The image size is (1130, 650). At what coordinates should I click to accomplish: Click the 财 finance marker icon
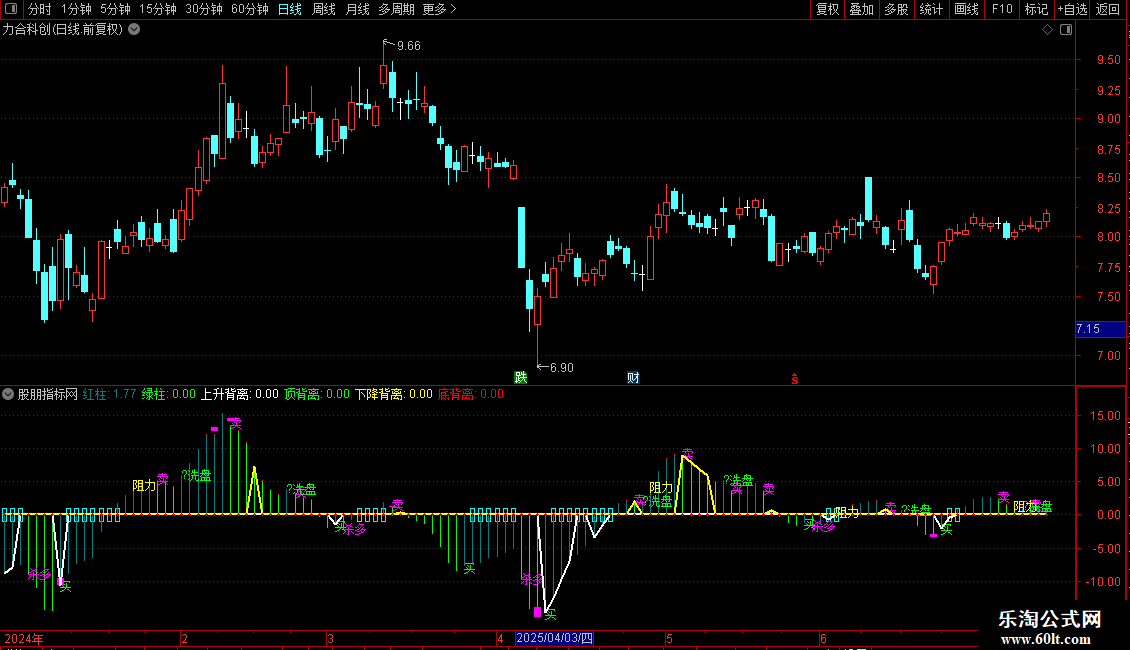tap(633, 378)
